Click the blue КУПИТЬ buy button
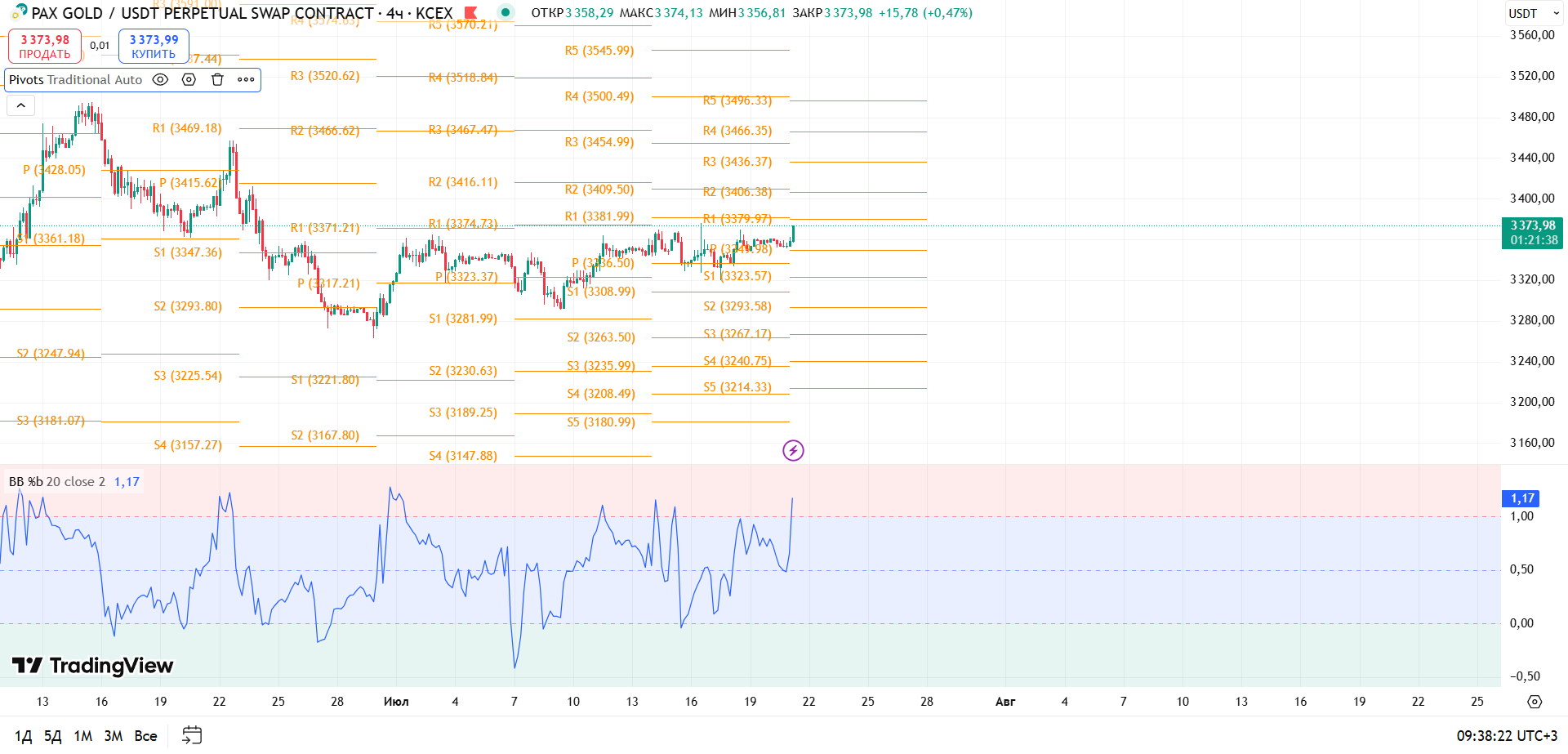 pos(154,47)
